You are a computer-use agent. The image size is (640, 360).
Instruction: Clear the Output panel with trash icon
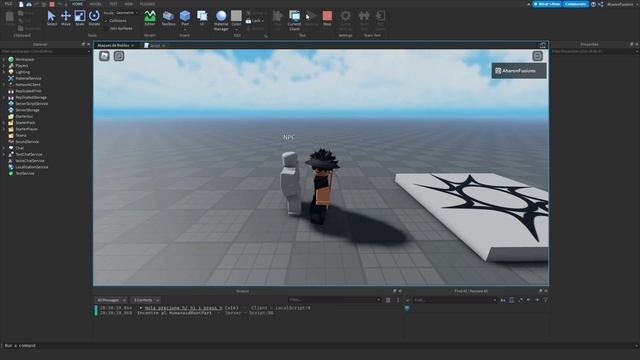(x=388, y=300)
